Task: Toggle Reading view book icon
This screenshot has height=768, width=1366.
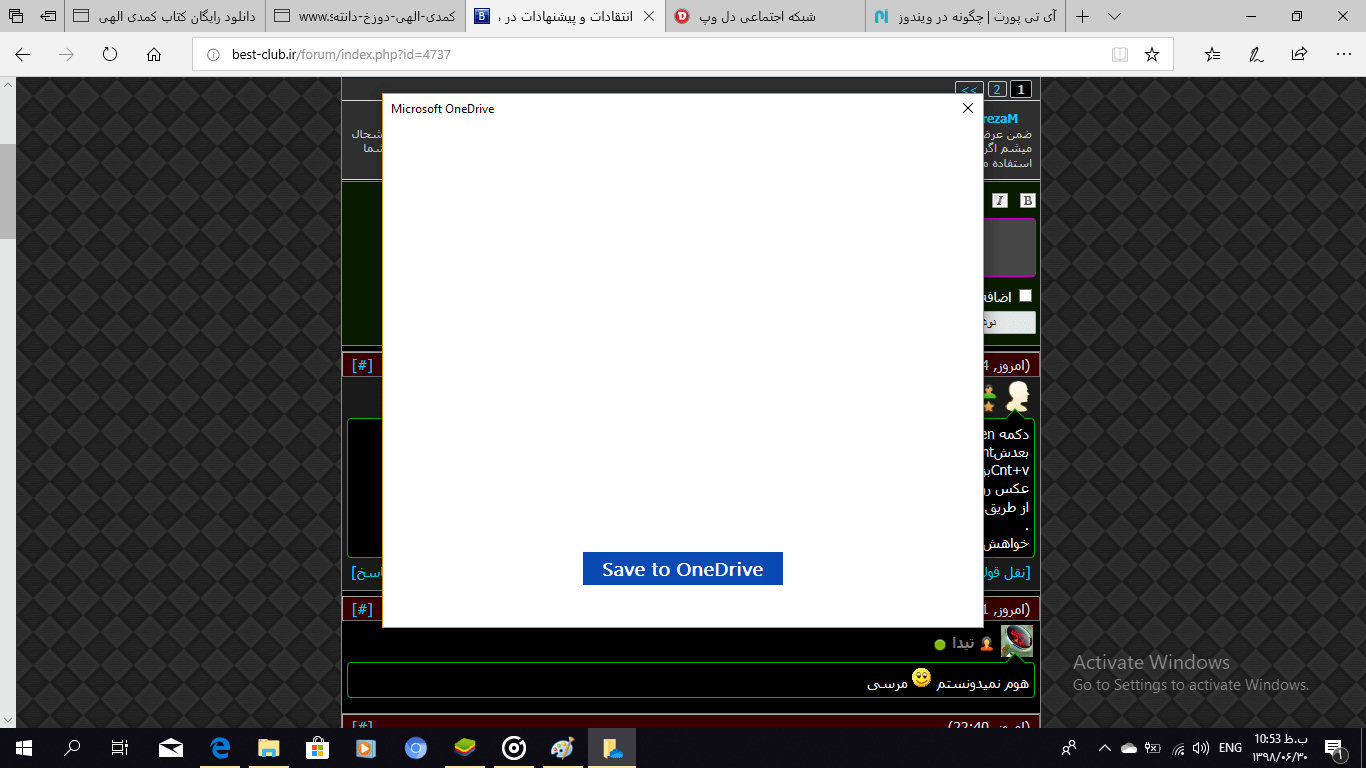Action: coord(1120,55)
